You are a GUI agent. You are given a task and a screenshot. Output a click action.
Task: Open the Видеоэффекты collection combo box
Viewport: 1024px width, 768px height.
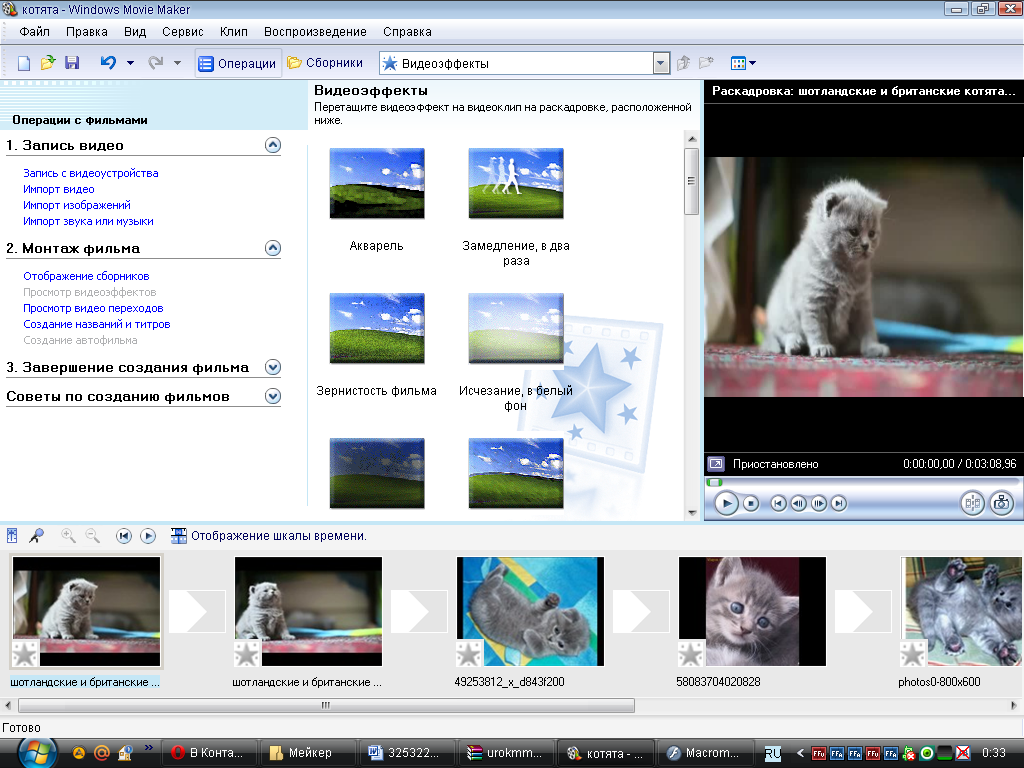coord(524,63)
